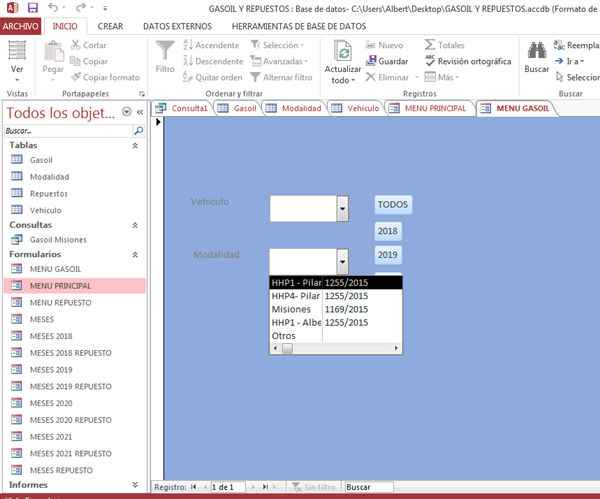Viewport: 600px width, 499px height.
Task: Collapse the navigation pane with chevrons
Action: pos(140,112)
